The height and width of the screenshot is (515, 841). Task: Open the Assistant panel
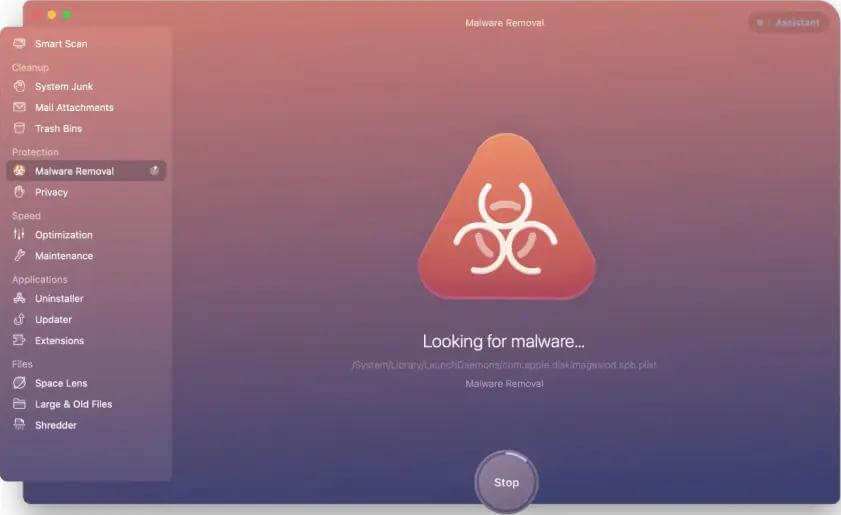click(789, 22)
